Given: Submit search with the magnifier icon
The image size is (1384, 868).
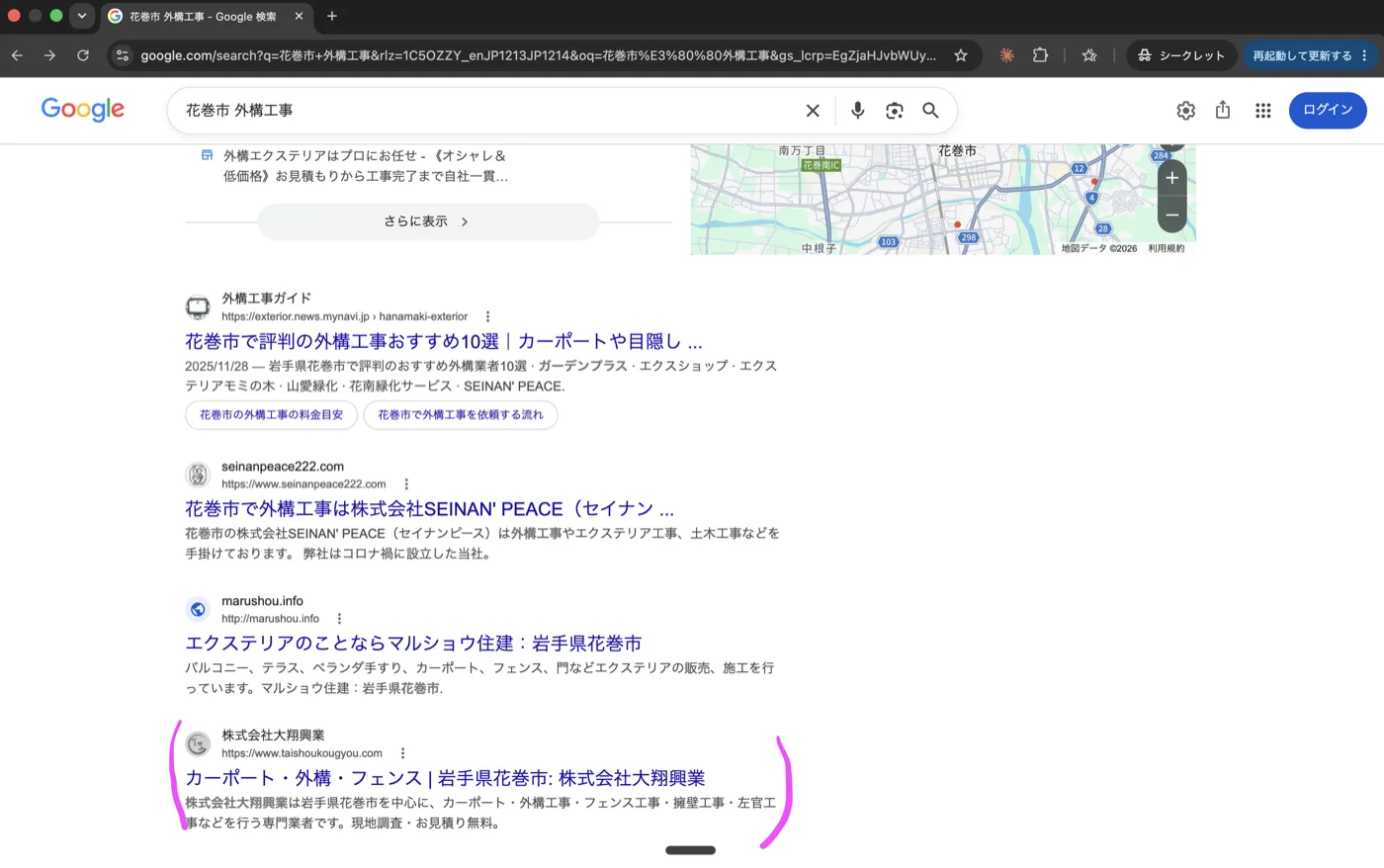Looking at the screenshot, I should (x=930, y=111).
